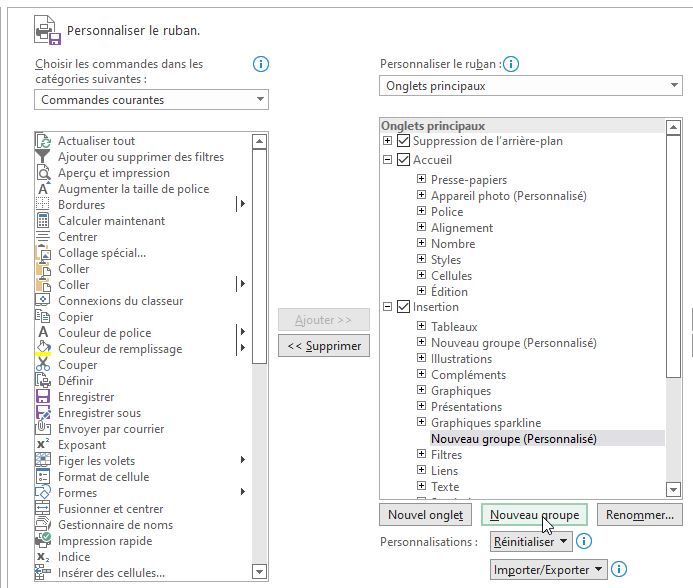Select the Calculer maintenant calculator icon
This screenshot has width=693, height=588.
pyautogui.click(x=43, y=221)
